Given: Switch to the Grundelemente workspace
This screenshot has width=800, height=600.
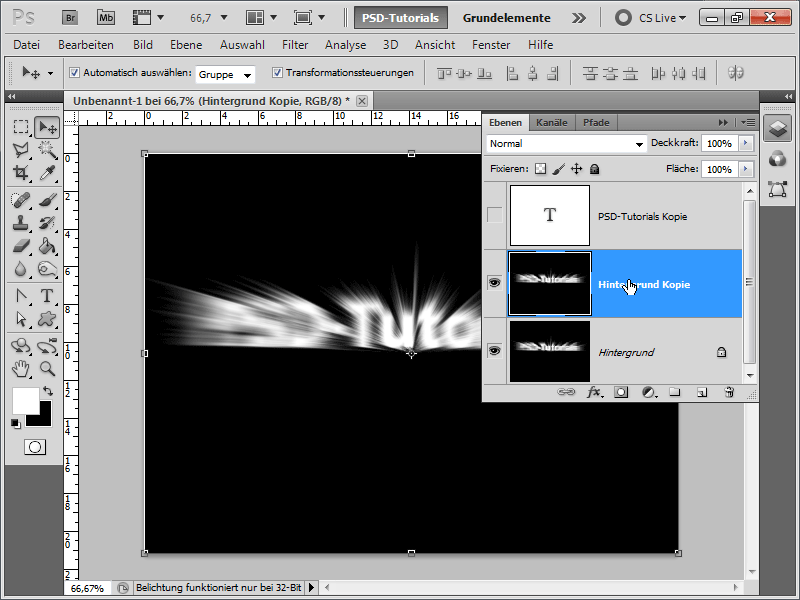Looking at the screenshot, I should [x=506, y=17].
